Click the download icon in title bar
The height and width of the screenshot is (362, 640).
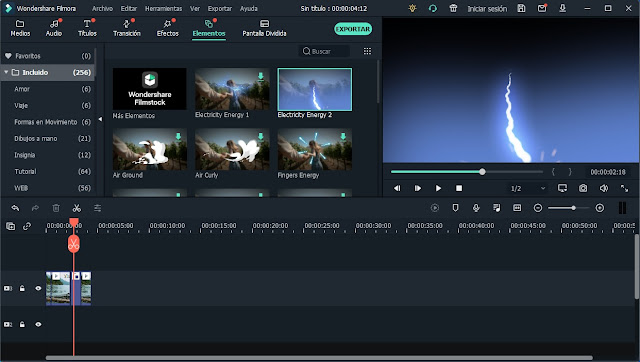[562, 8]
